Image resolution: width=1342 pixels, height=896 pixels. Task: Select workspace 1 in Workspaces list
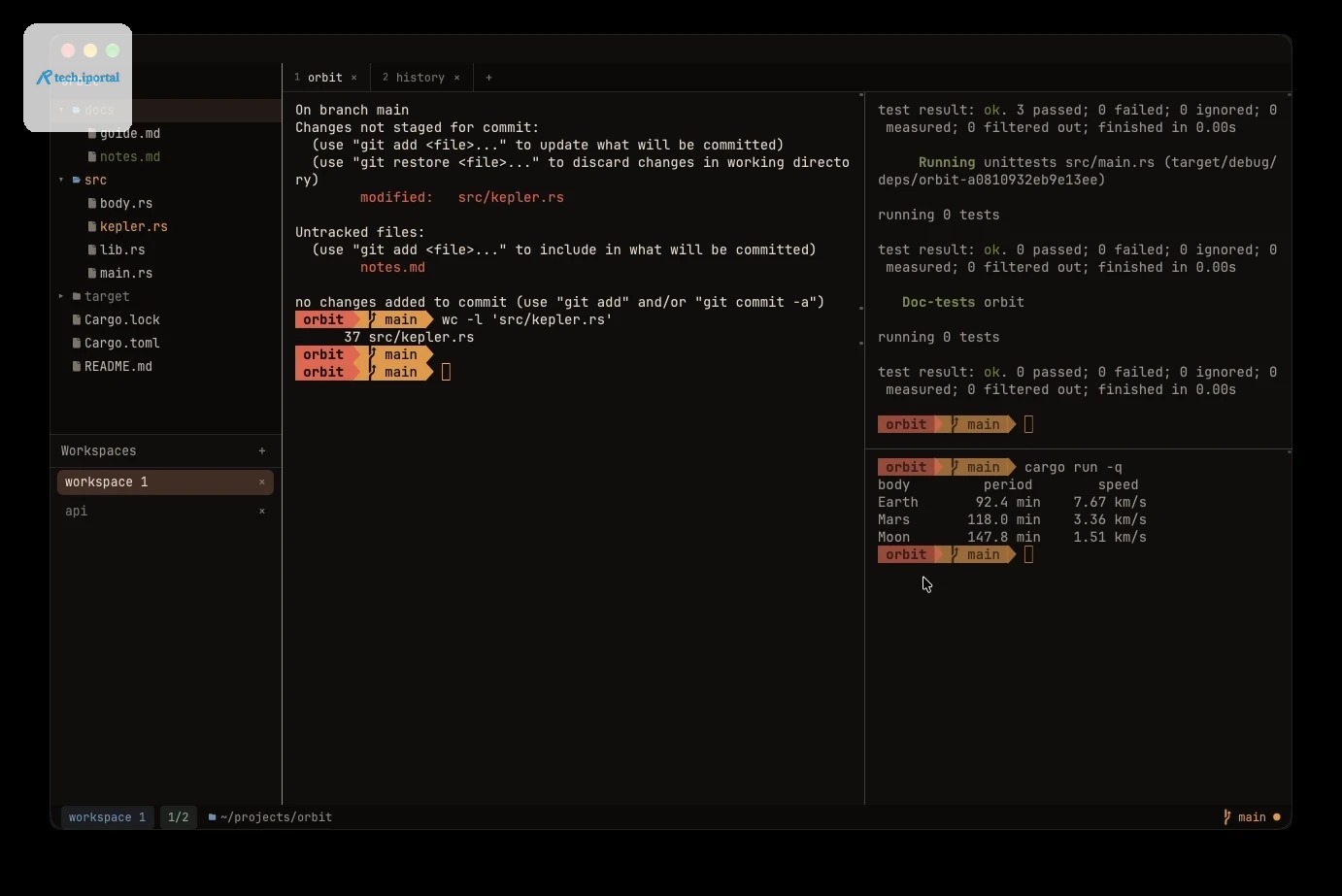pyautogui.click(x=165, y=482)
